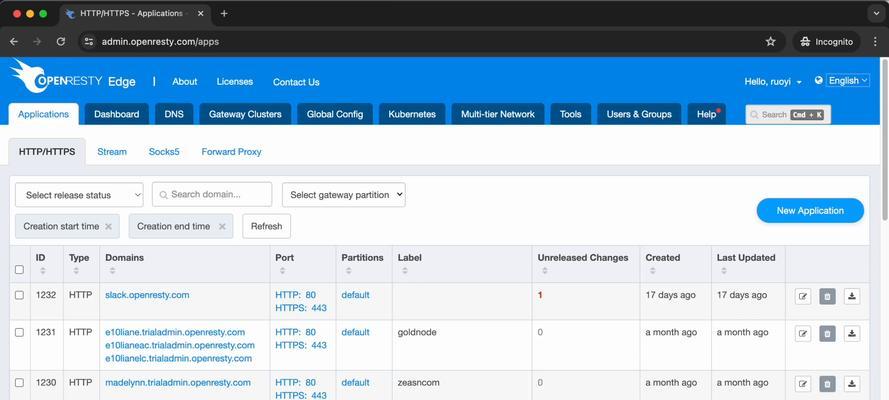Open the Licenses link
This screenshot has height=400, width=889.
pos(235,82)
